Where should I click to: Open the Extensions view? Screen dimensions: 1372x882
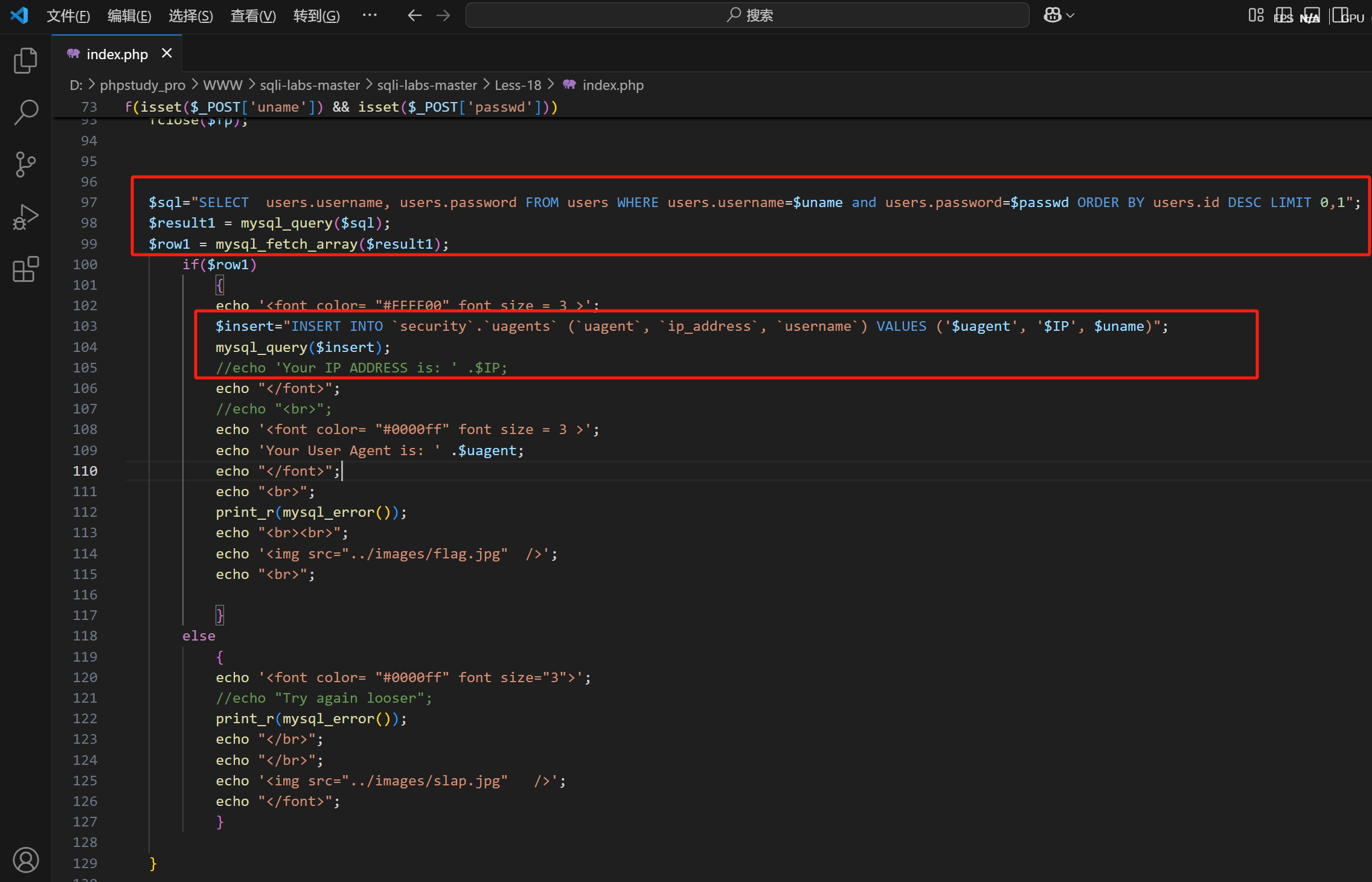pyautogui.click(x=25, y=269)
